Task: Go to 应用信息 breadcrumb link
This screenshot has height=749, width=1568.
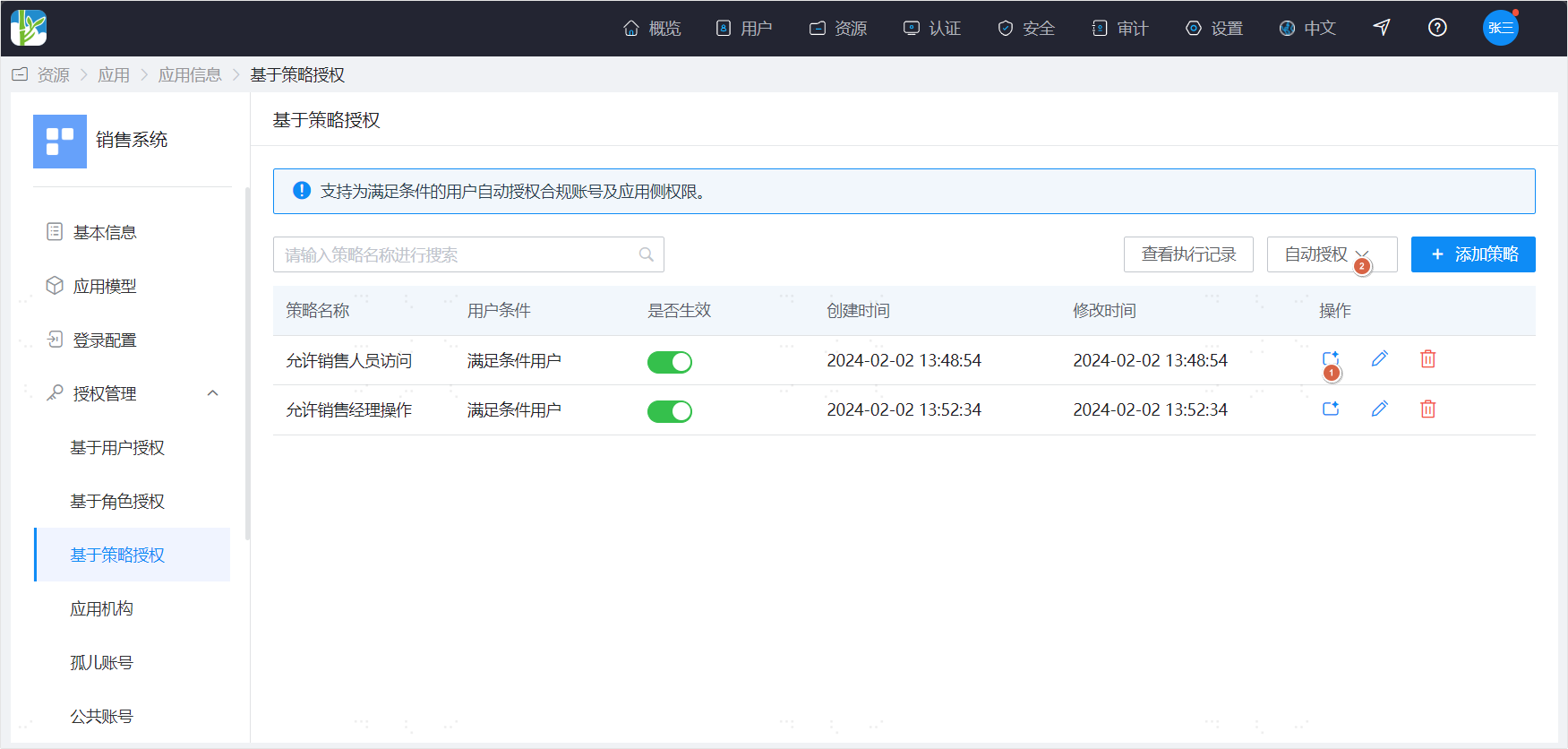Action: pos(190,75)
